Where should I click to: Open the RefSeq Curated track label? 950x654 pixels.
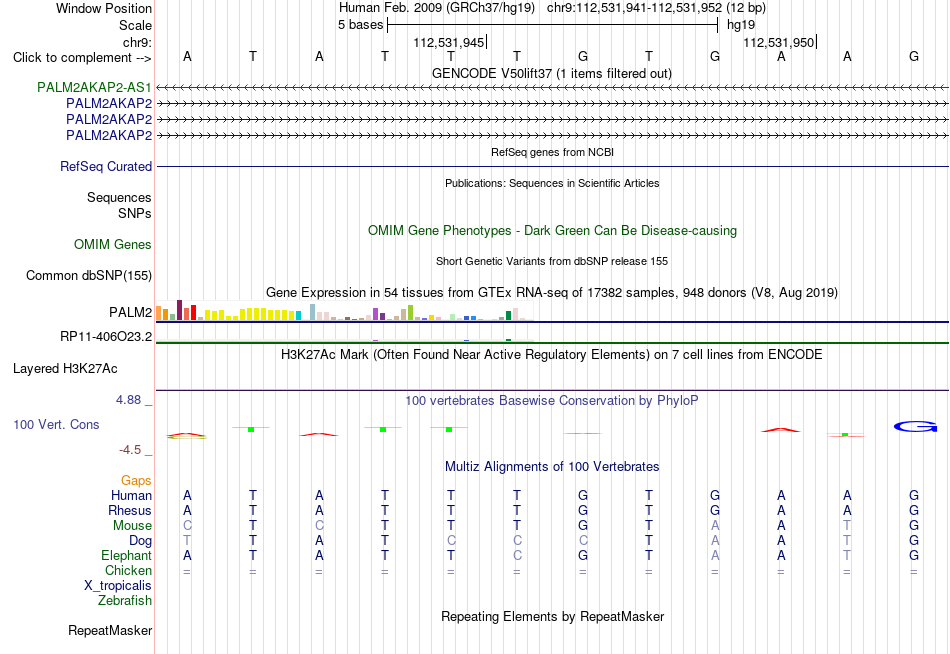(x=106, y=166)
